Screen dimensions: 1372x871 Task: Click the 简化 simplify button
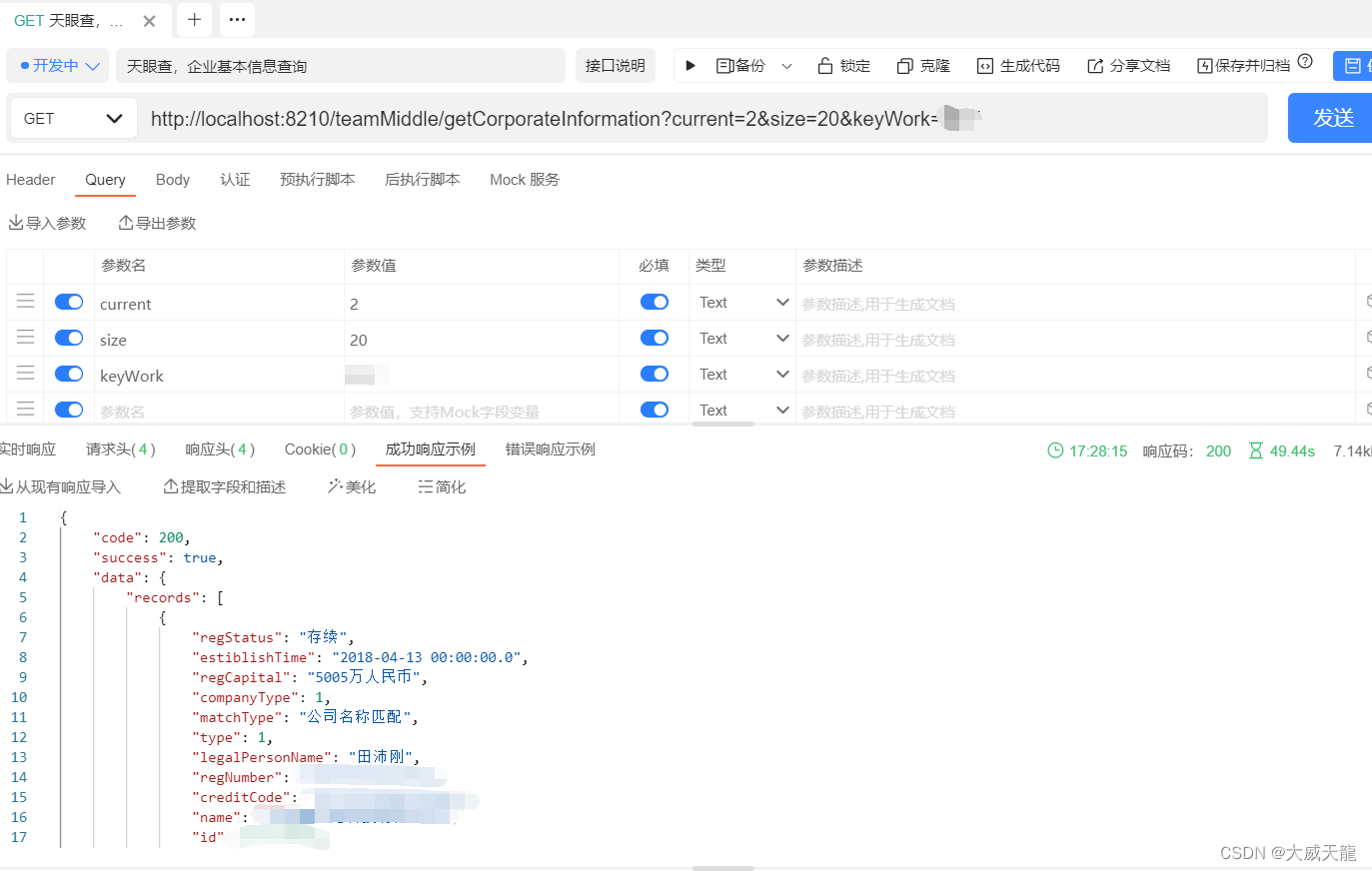click(x=442, y=486)
